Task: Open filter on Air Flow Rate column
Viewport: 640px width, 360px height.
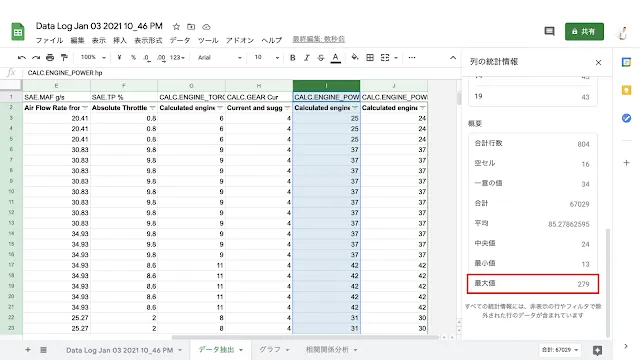Action: (x=84, y=108)
